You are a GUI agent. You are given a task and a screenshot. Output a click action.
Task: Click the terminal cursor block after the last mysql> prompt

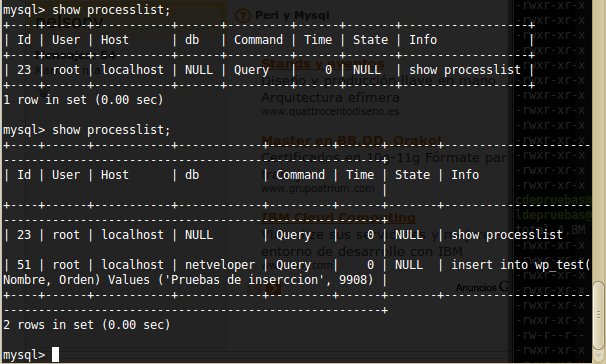click(x=56, y=354)
